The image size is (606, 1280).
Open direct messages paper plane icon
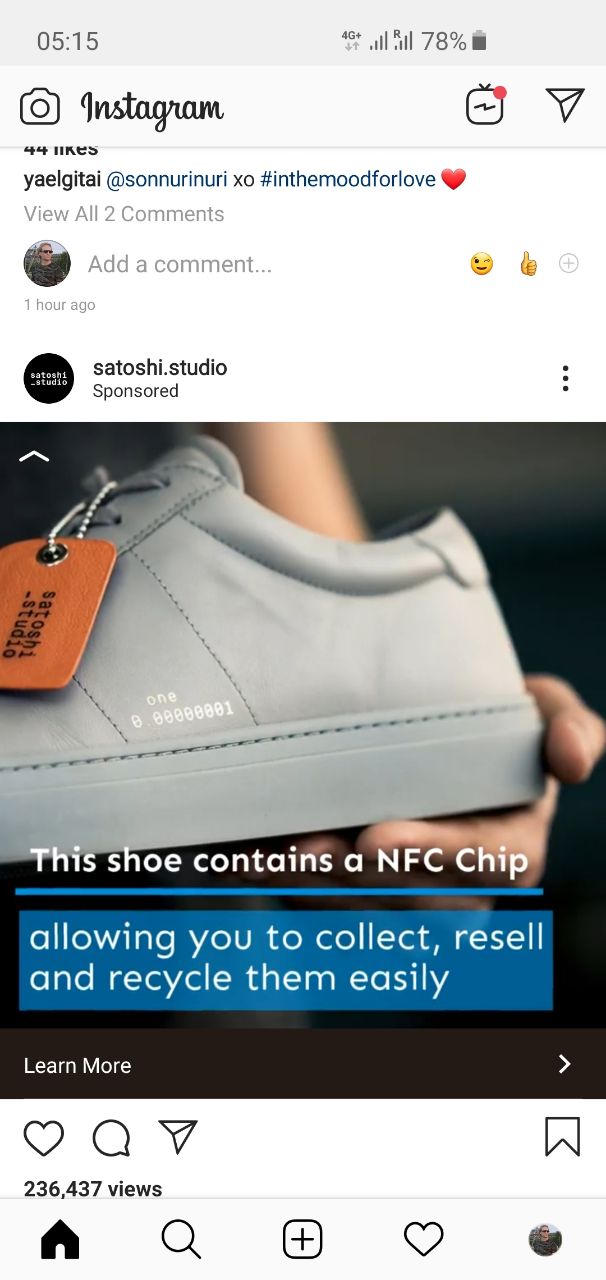564,105
